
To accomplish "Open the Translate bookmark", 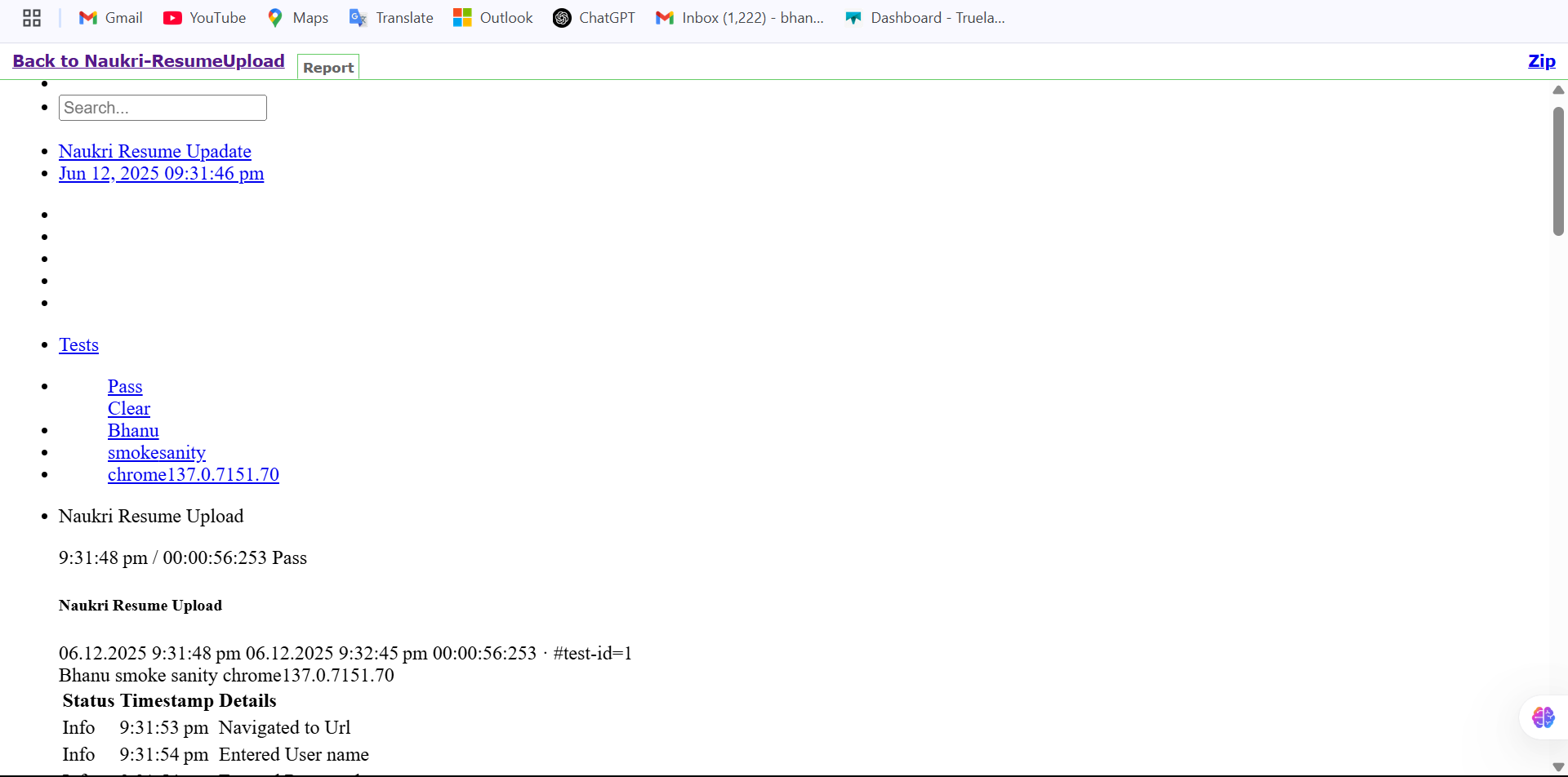I will click(x=390, y=18).
